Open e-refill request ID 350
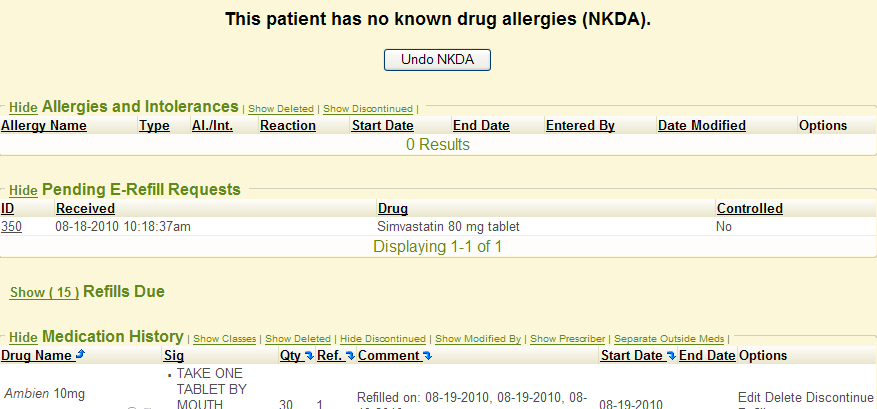 (11, 227)
